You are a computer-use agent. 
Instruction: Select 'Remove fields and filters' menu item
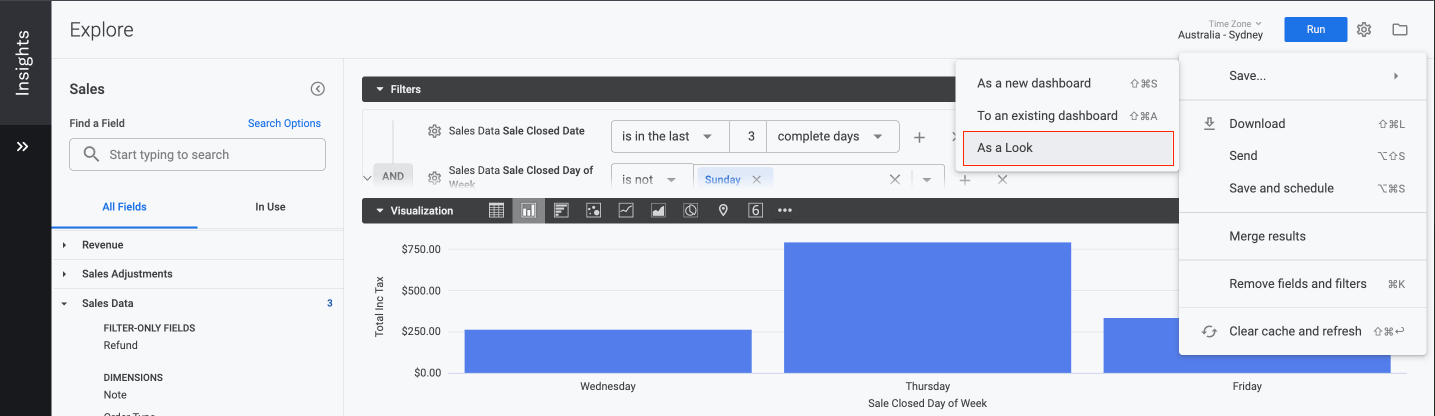pos(1303,284)
